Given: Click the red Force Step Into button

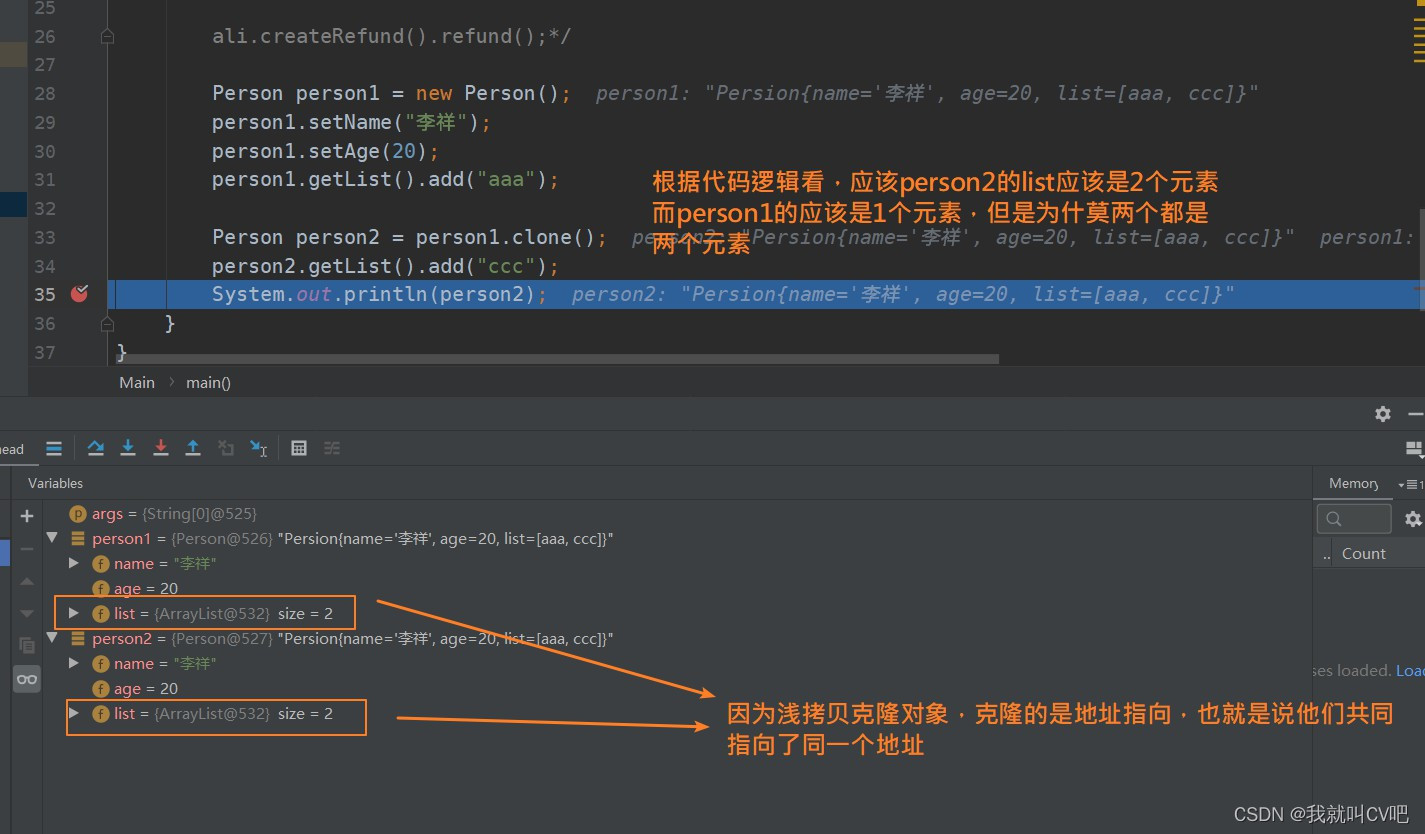Looking at the screenshot, I should (160, 448).
